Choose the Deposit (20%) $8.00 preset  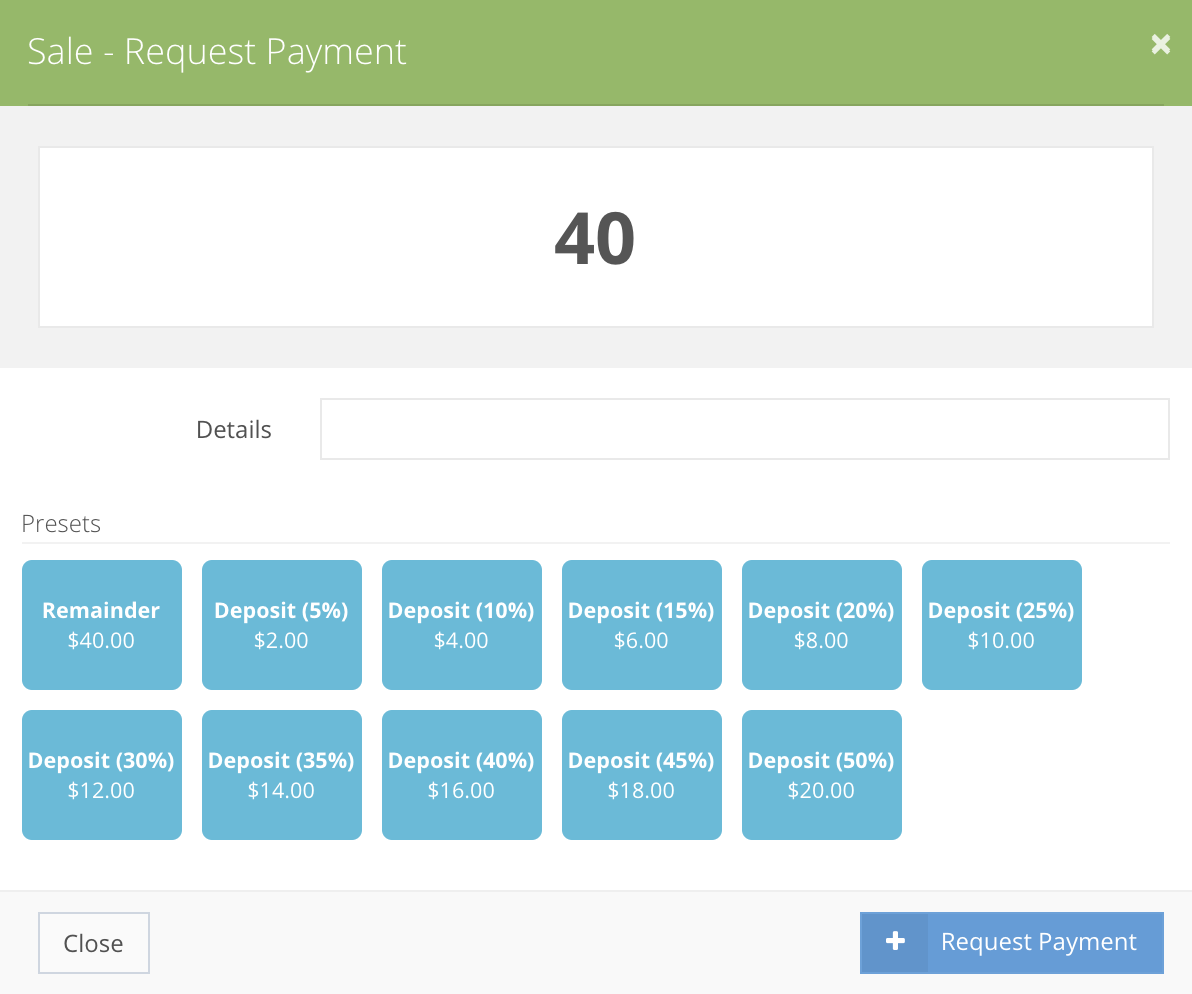tap(822, 625)
